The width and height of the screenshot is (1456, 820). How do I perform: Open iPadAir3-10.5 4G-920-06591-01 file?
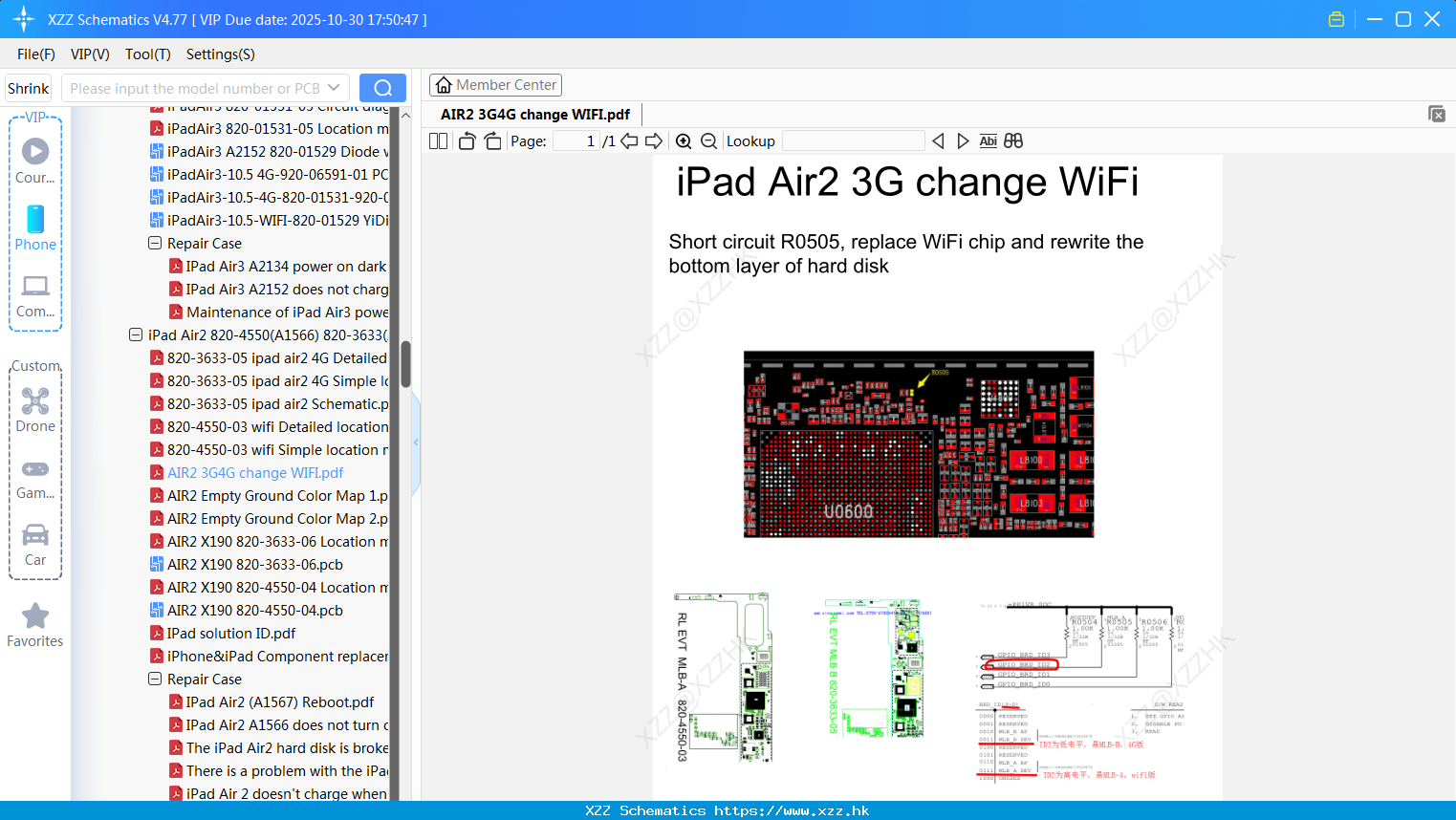click(x=270, y=175)
